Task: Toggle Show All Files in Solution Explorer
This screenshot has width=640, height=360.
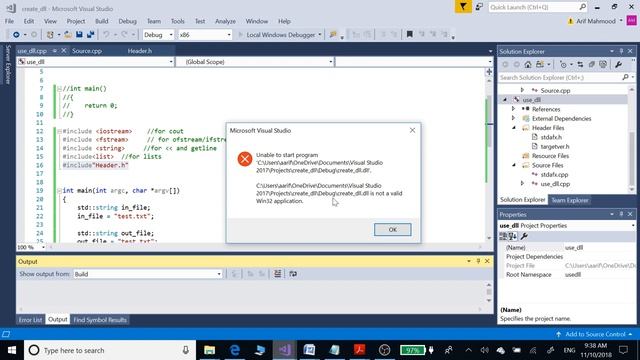Action: (603, 64)
